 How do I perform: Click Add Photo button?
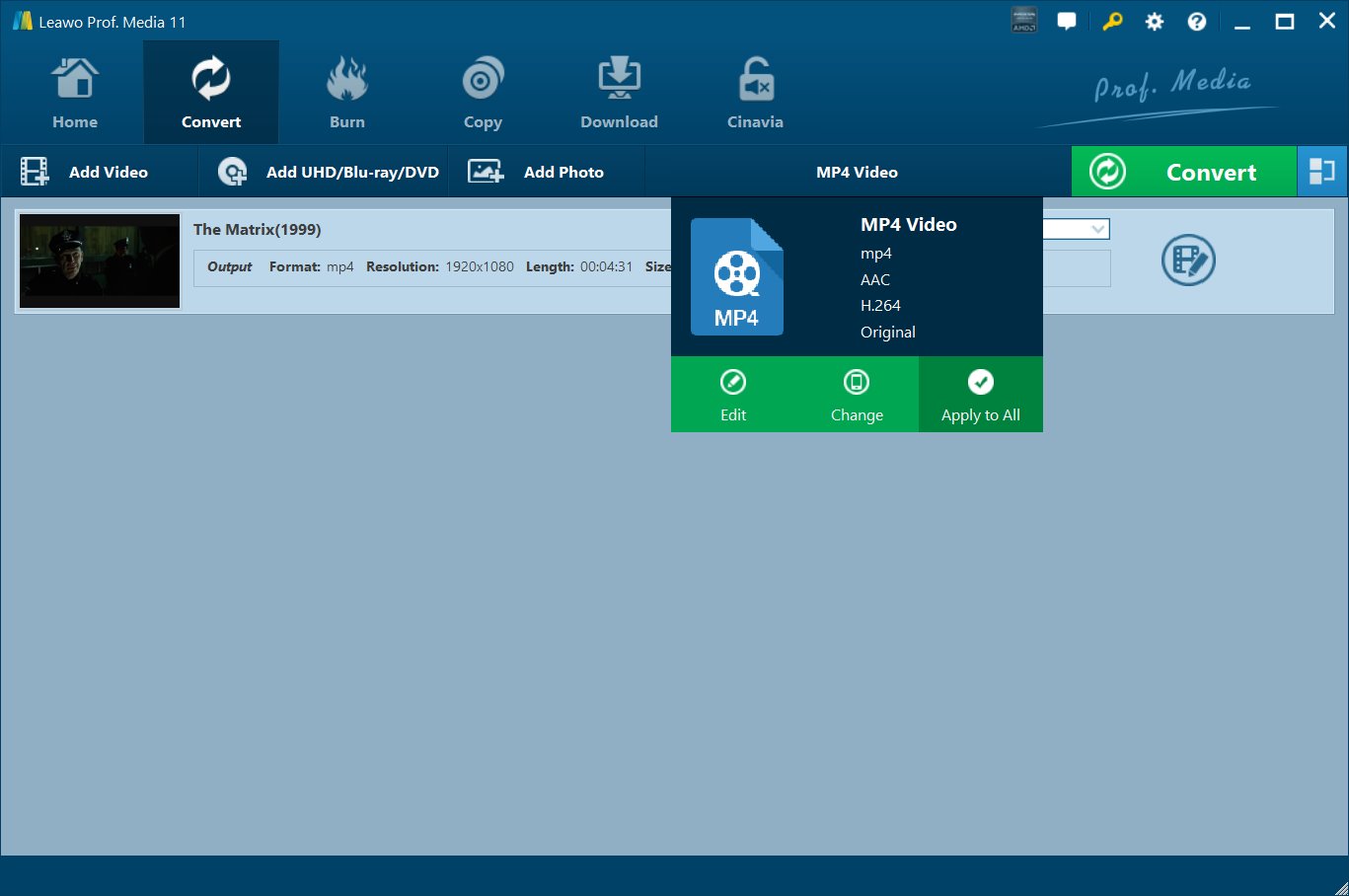536,172
